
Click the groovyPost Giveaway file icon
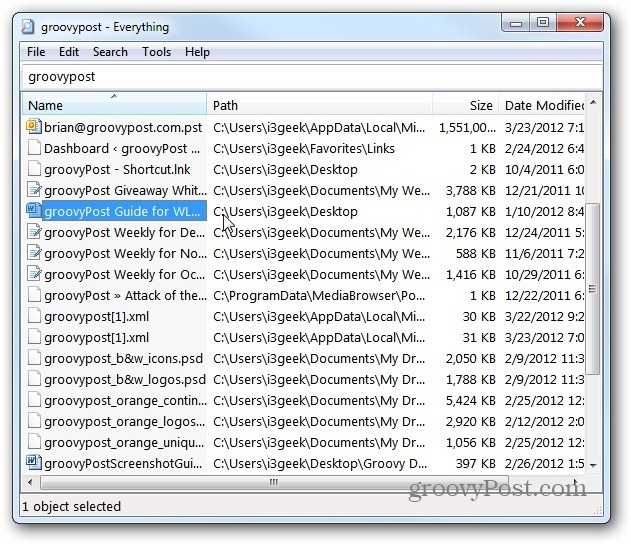point(32,190)
